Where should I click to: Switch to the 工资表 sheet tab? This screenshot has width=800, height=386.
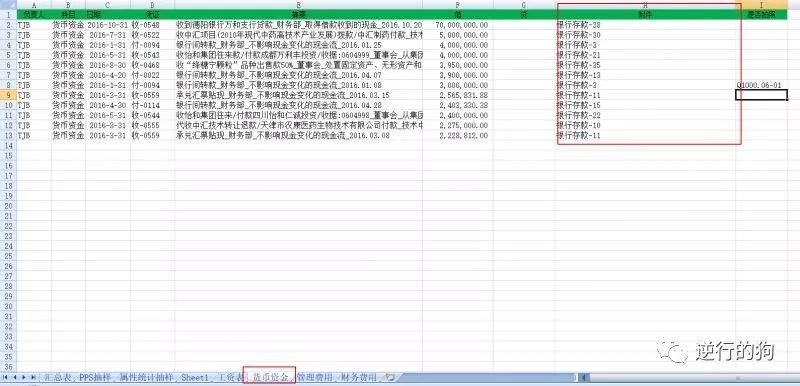(x=229, y=377)
